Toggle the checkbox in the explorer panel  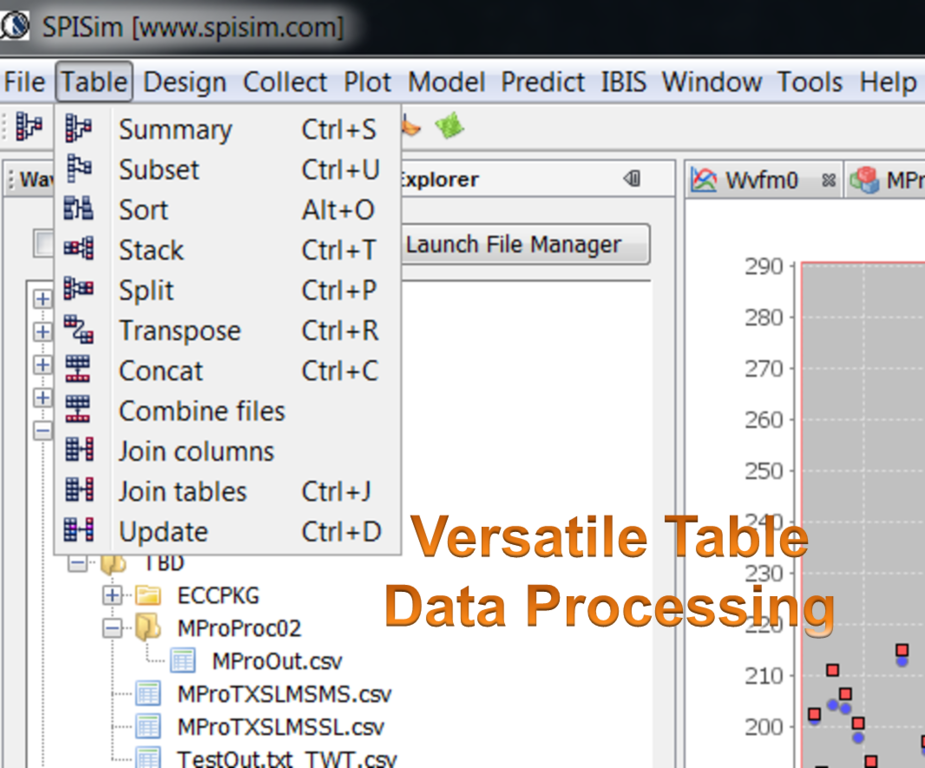pos(43,243)
